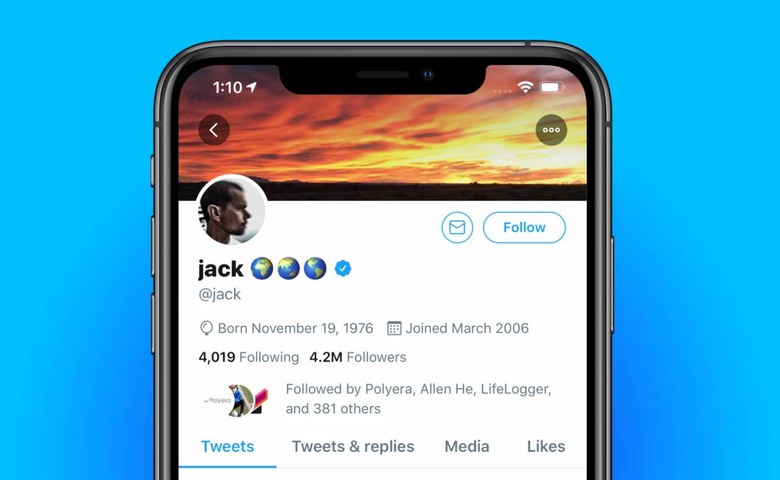View the 4,019 Following list
This screenshot has width=780, height=480.
[x=249, y=357]
